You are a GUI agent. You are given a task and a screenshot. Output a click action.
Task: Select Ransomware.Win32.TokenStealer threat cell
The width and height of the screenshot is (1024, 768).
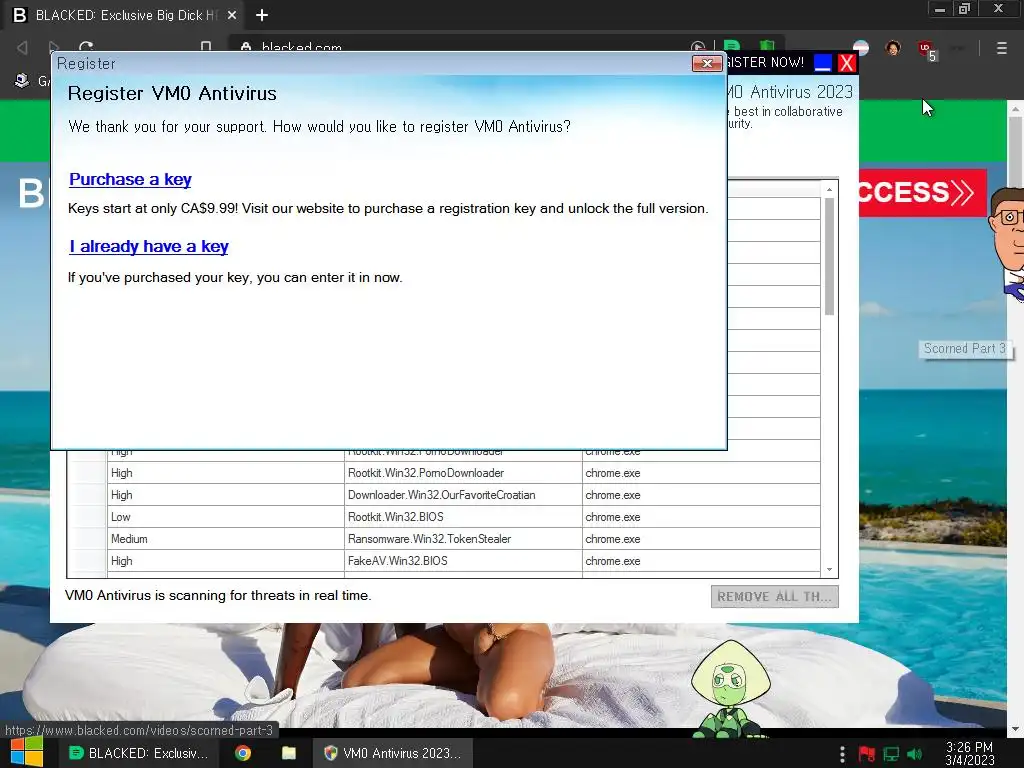[463, 539]
